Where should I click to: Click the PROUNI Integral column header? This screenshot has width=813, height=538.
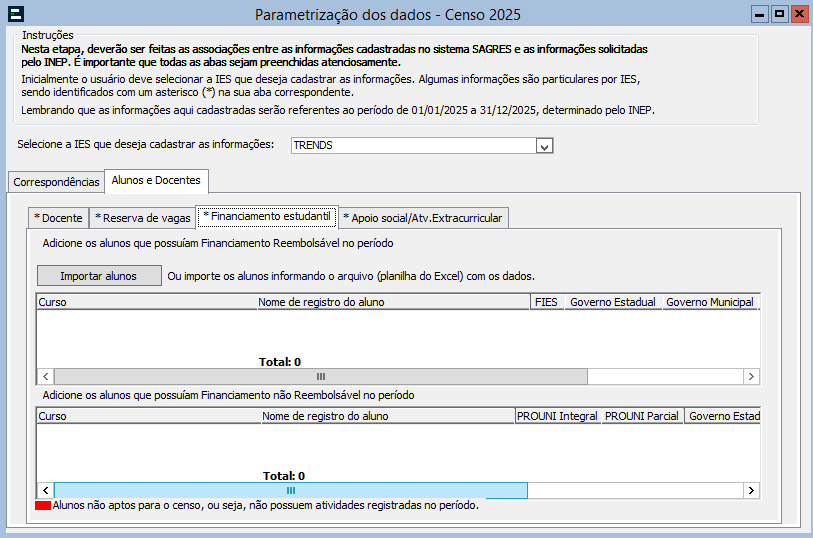(x=557, y=416)
